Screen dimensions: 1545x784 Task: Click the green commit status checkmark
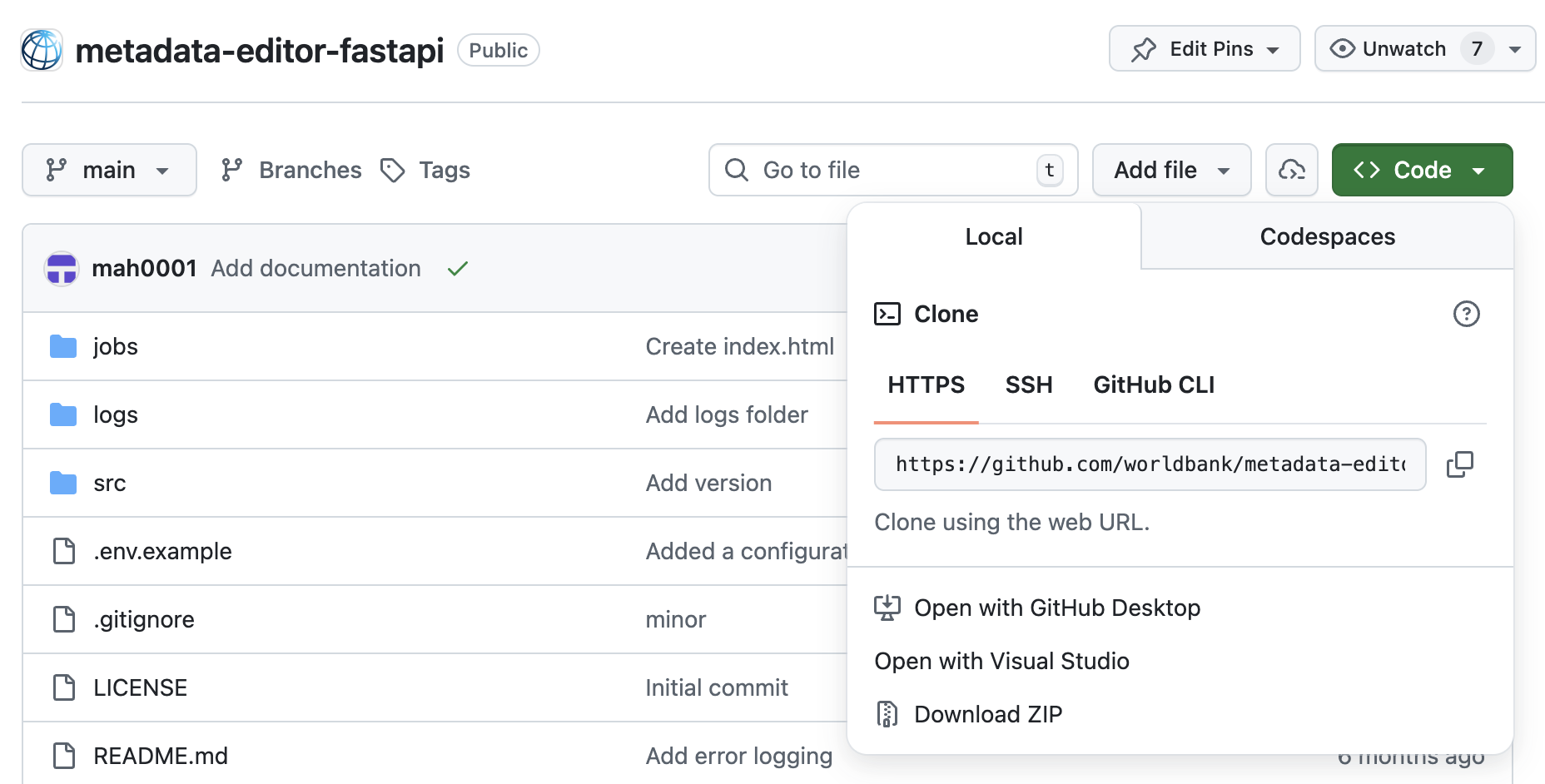457,268
